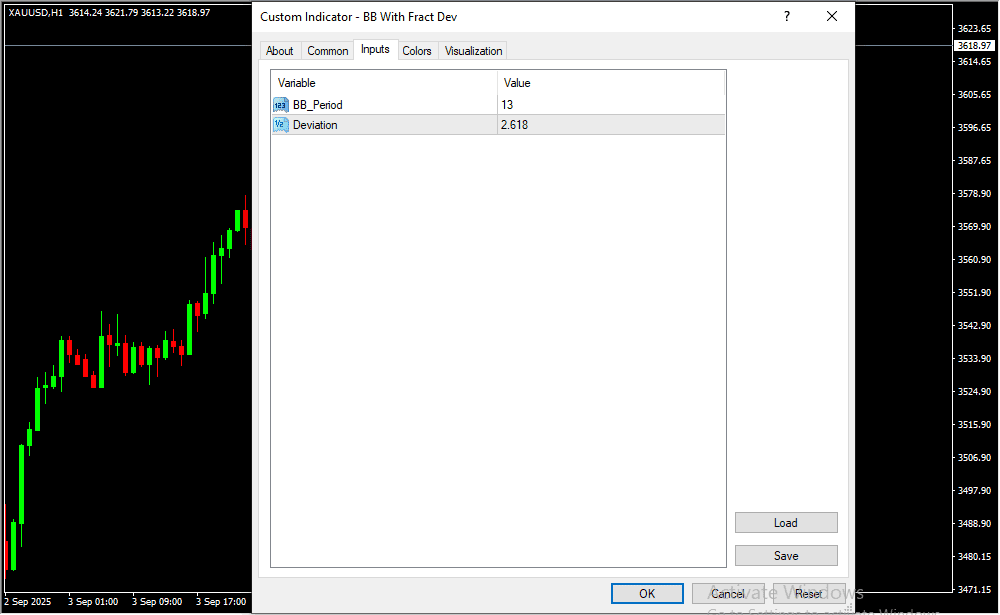This screenshot has height=615, width=1000.
Task: Save the input settings with Save
Action: pos(786,556)
